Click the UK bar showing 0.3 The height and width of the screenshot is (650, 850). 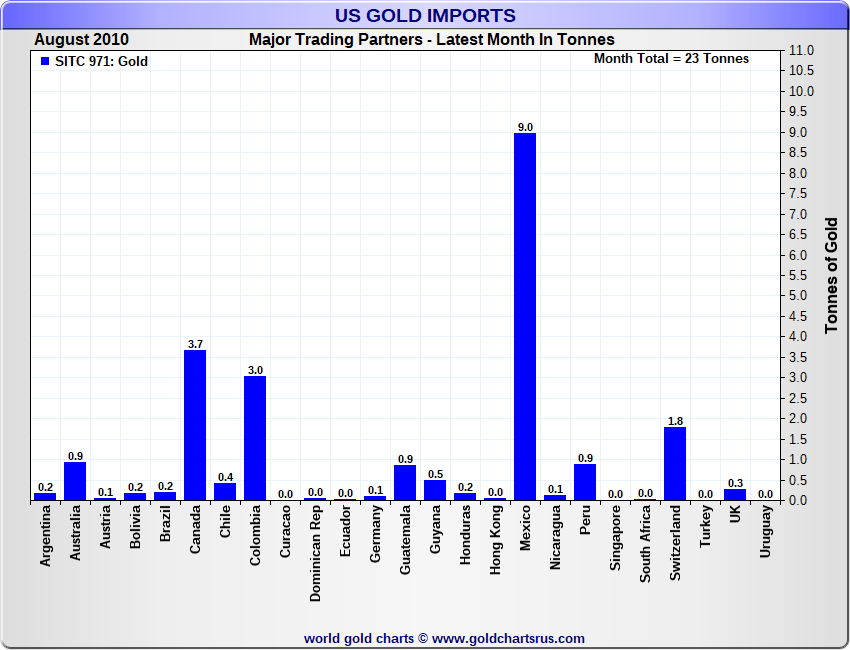point(735,494)
